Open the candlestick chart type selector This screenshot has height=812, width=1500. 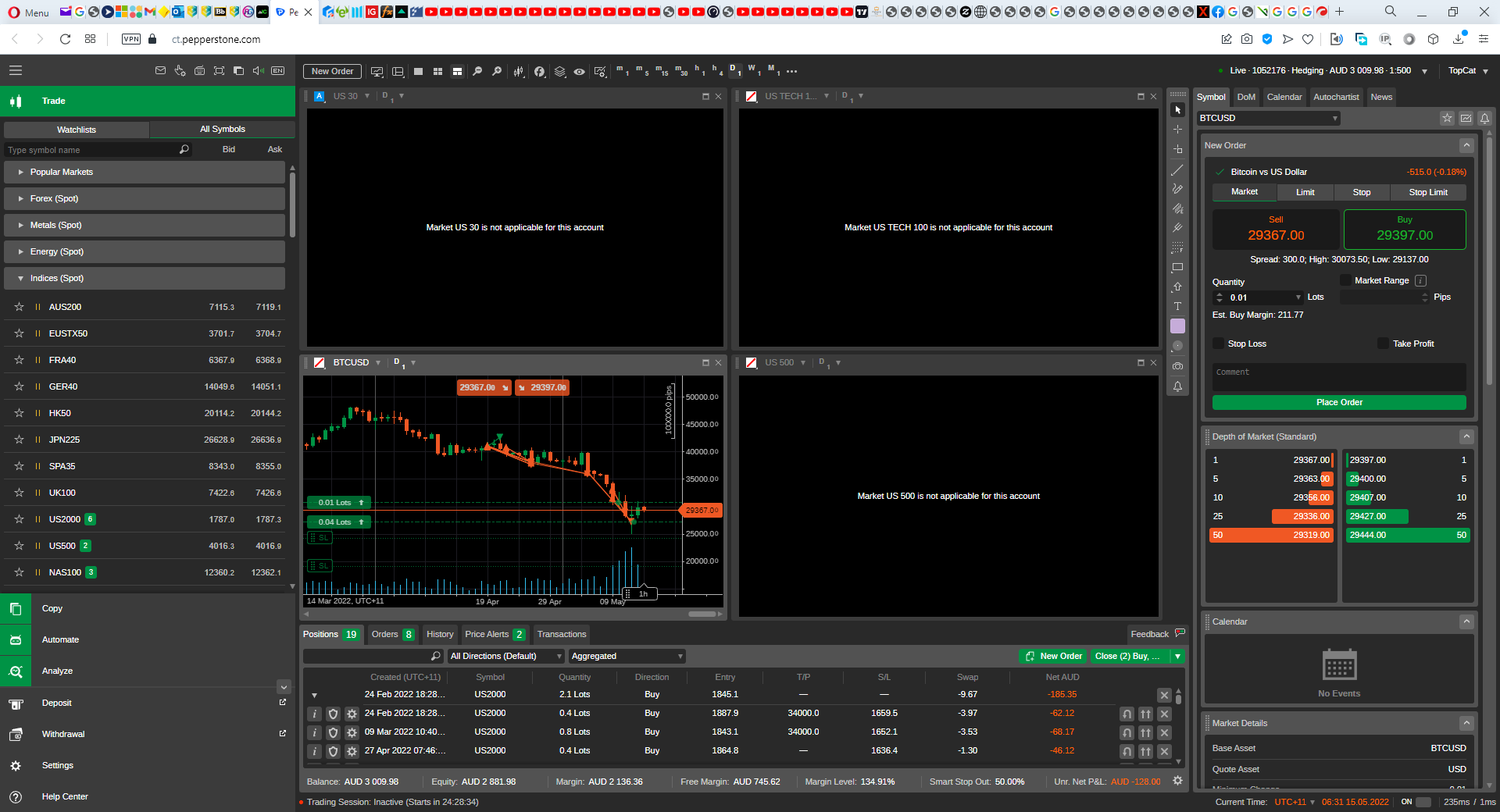pos(519,71)
